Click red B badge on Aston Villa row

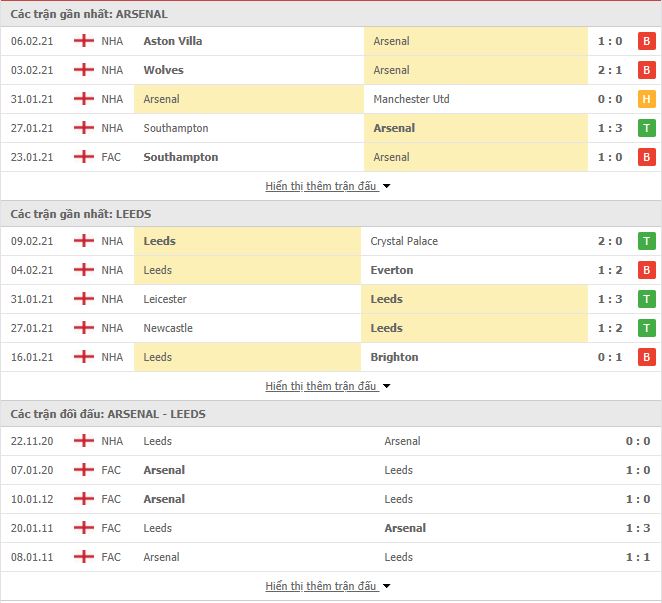646,41
